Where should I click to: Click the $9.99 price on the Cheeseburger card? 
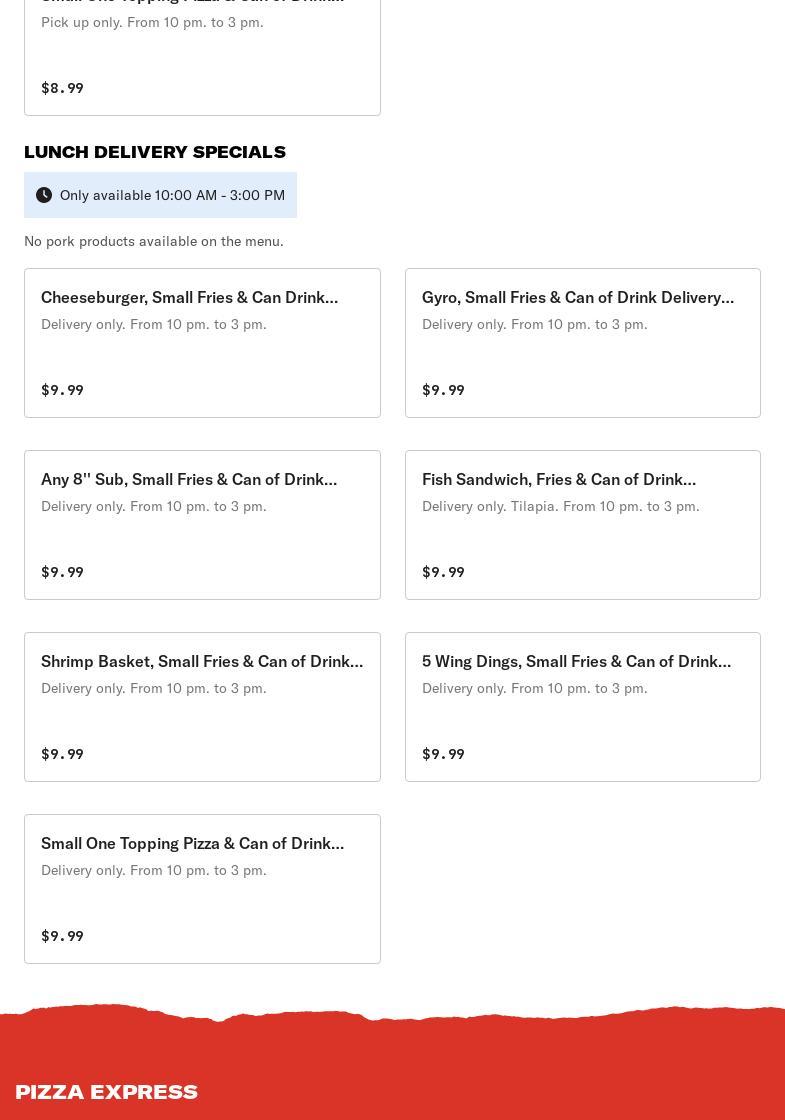(x=62, y=390)
